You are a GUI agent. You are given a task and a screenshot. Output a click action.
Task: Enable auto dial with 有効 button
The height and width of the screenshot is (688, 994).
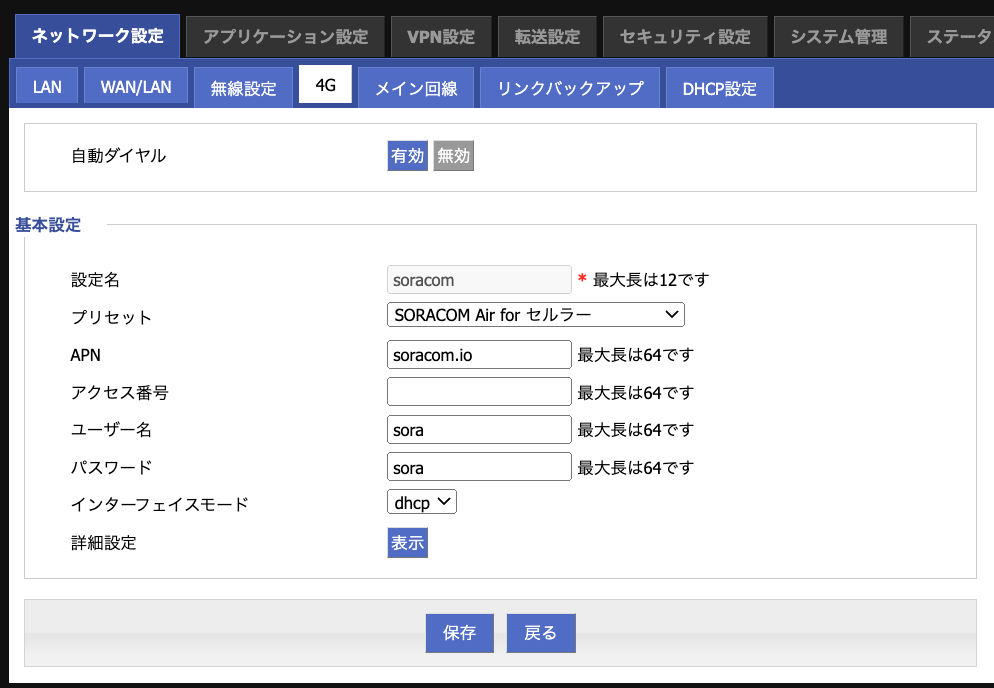408,155
